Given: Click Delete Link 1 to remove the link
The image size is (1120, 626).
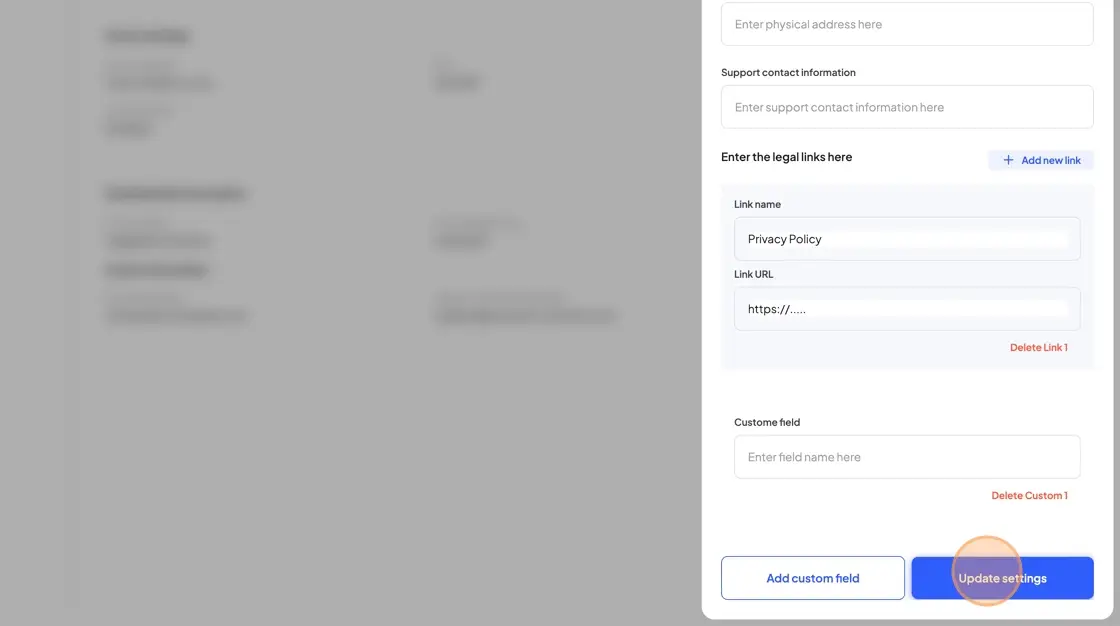Looking at the screenshot, I should [x=1038, y=347].
